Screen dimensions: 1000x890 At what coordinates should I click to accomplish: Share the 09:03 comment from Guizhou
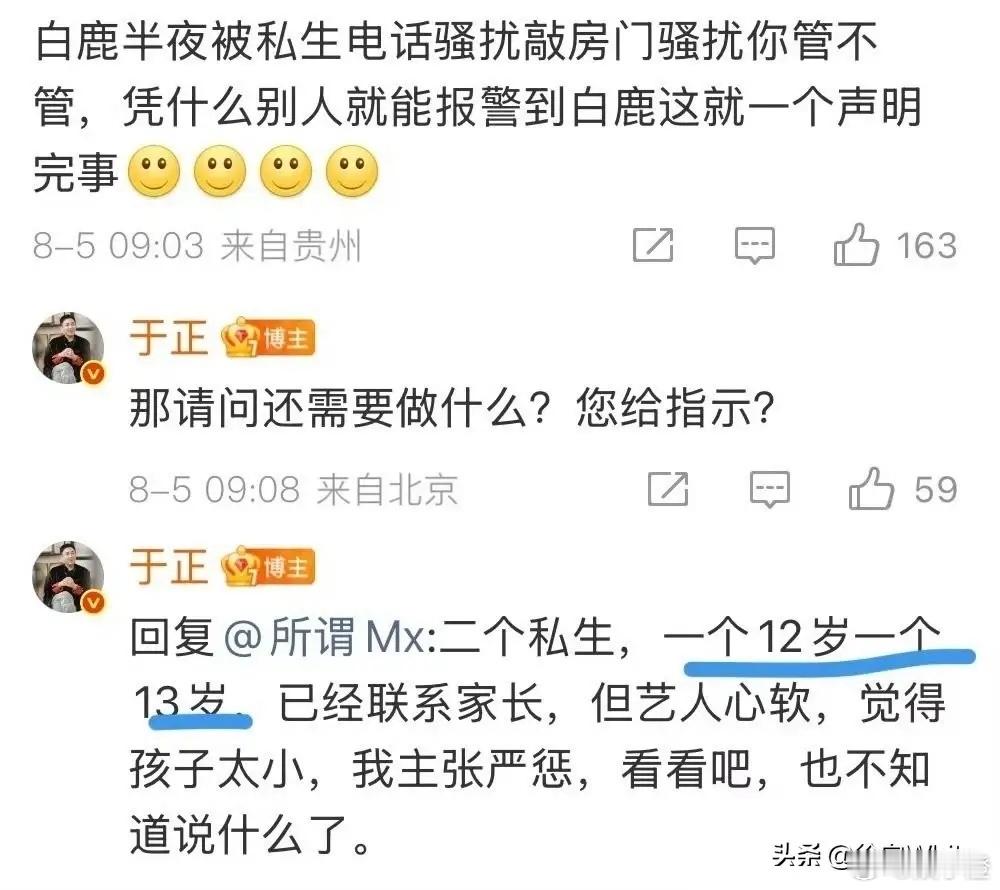point(653,245)
